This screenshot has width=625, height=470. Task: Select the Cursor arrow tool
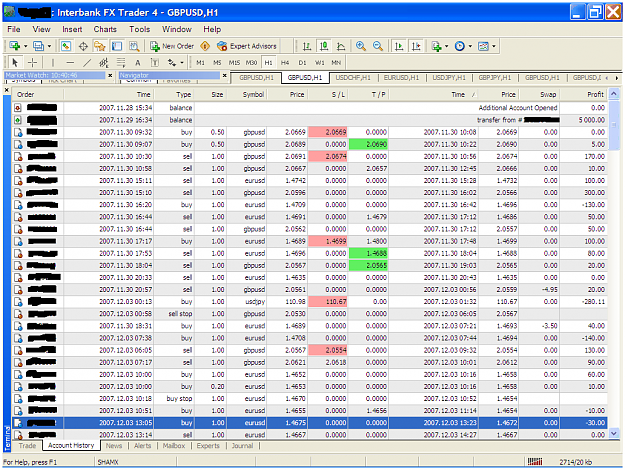pyautogui.click(x=15, y=63)
